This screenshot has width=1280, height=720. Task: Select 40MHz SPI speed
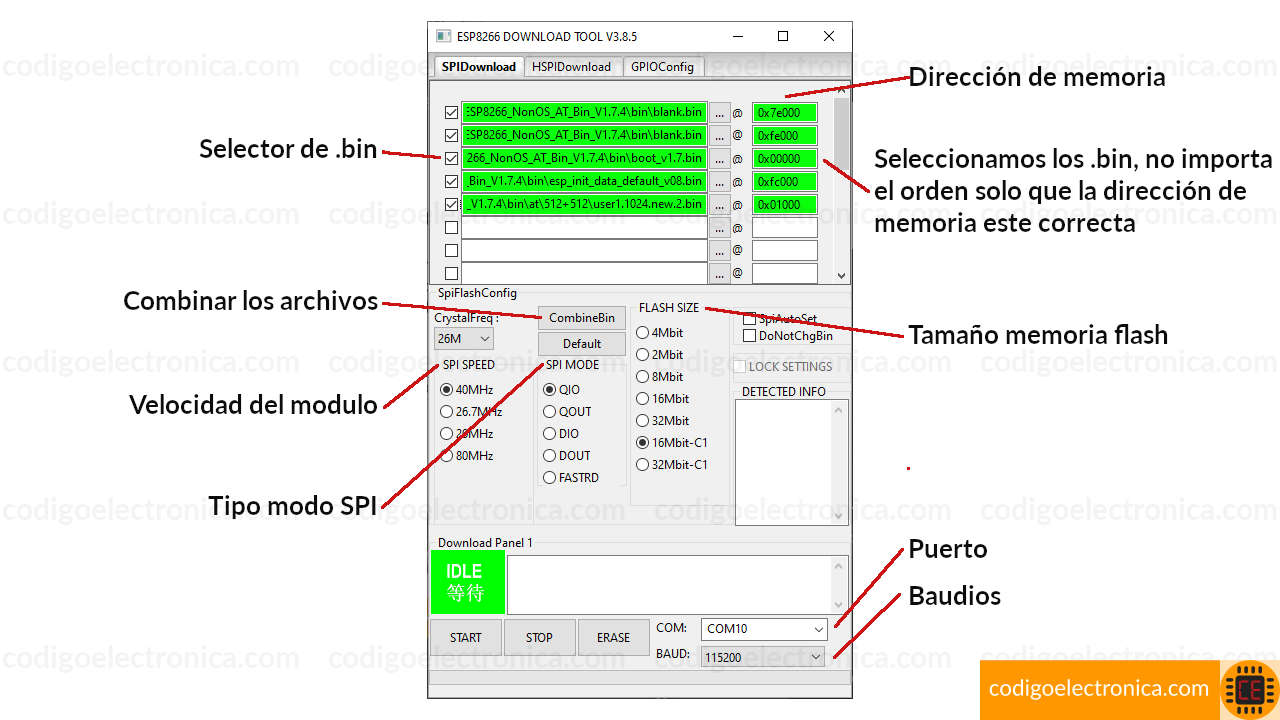[x=446, y=390]
